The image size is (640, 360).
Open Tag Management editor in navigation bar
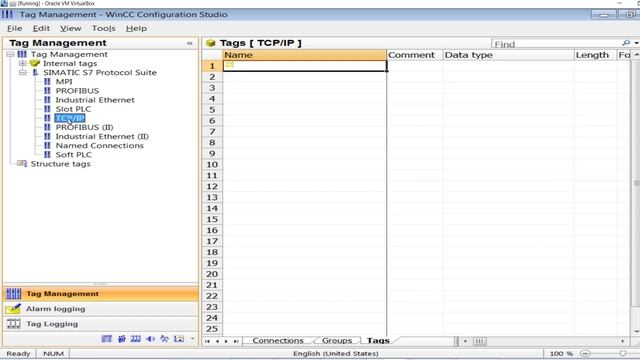pyautogui.click(x=101, y=293)
